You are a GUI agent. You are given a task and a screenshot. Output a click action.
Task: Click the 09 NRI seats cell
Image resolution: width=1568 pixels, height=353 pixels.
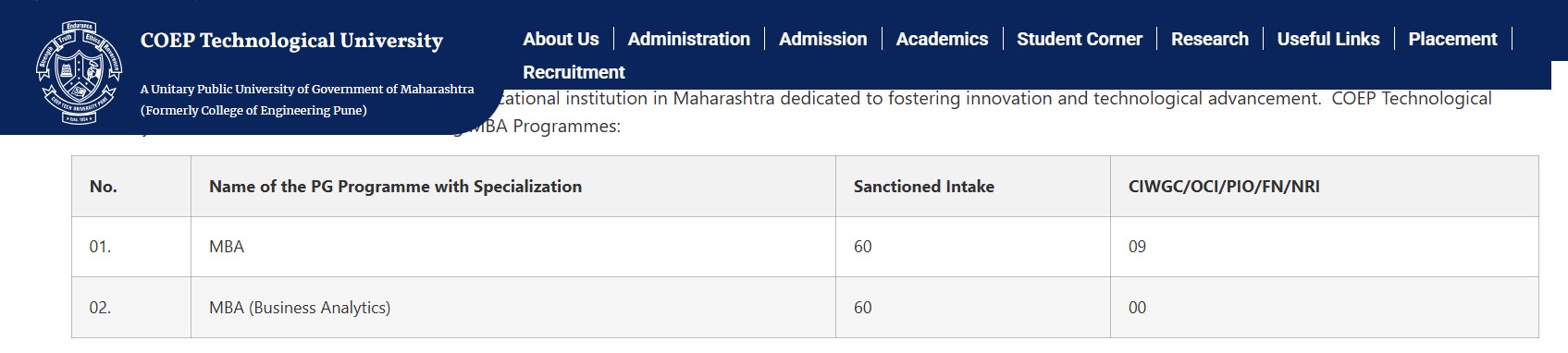pyautogui.click(x=1324, y=247)
